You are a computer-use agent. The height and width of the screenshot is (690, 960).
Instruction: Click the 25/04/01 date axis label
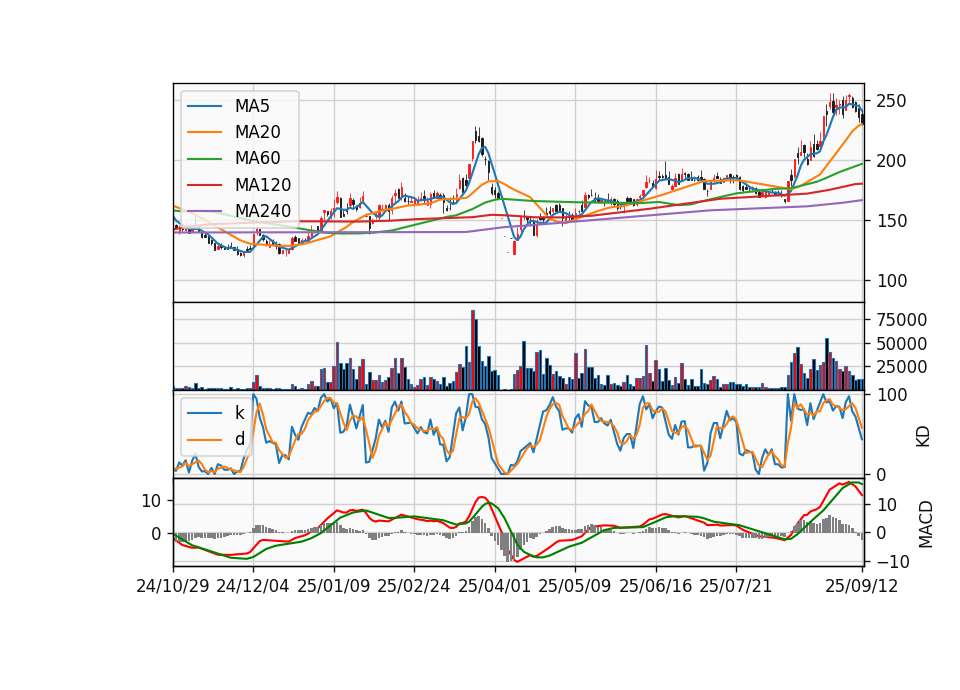coord(494,586)
